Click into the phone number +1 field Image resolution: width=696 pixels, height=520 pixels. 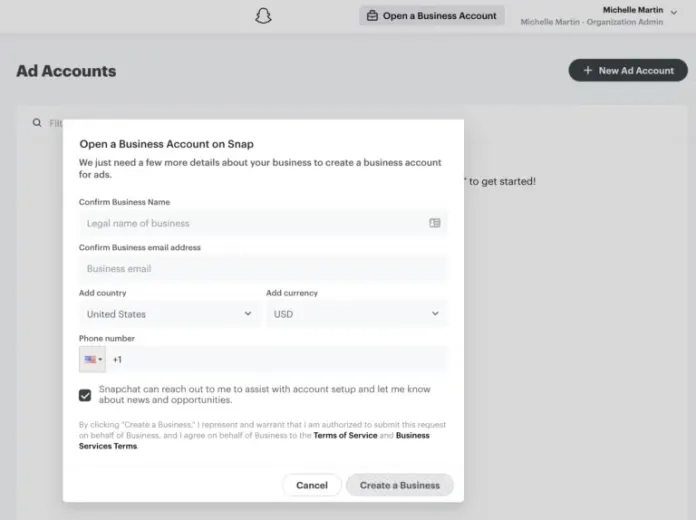(277, 359)
